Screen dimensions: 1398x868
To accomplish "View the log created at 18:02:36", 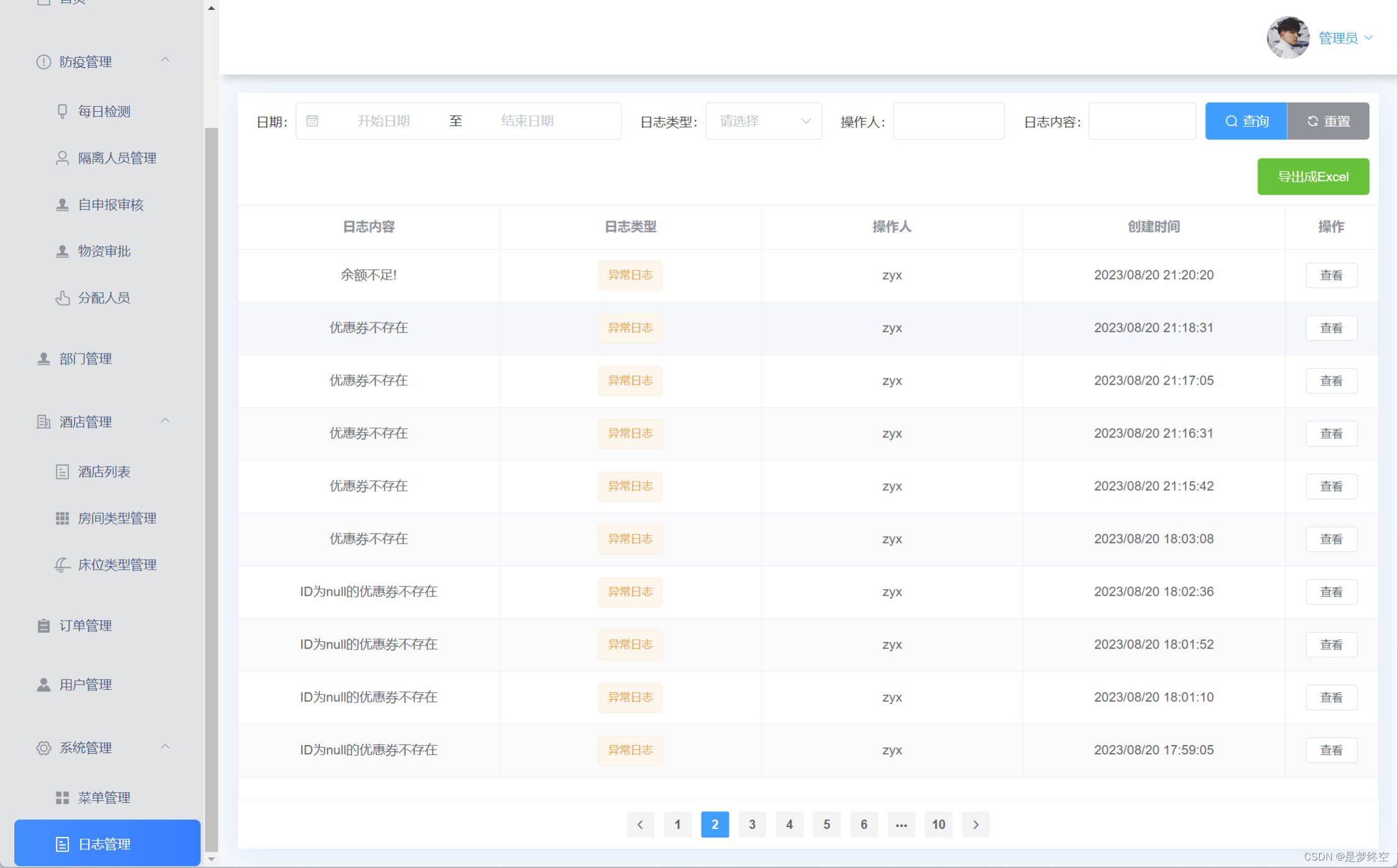I will tap(1331, 592).
